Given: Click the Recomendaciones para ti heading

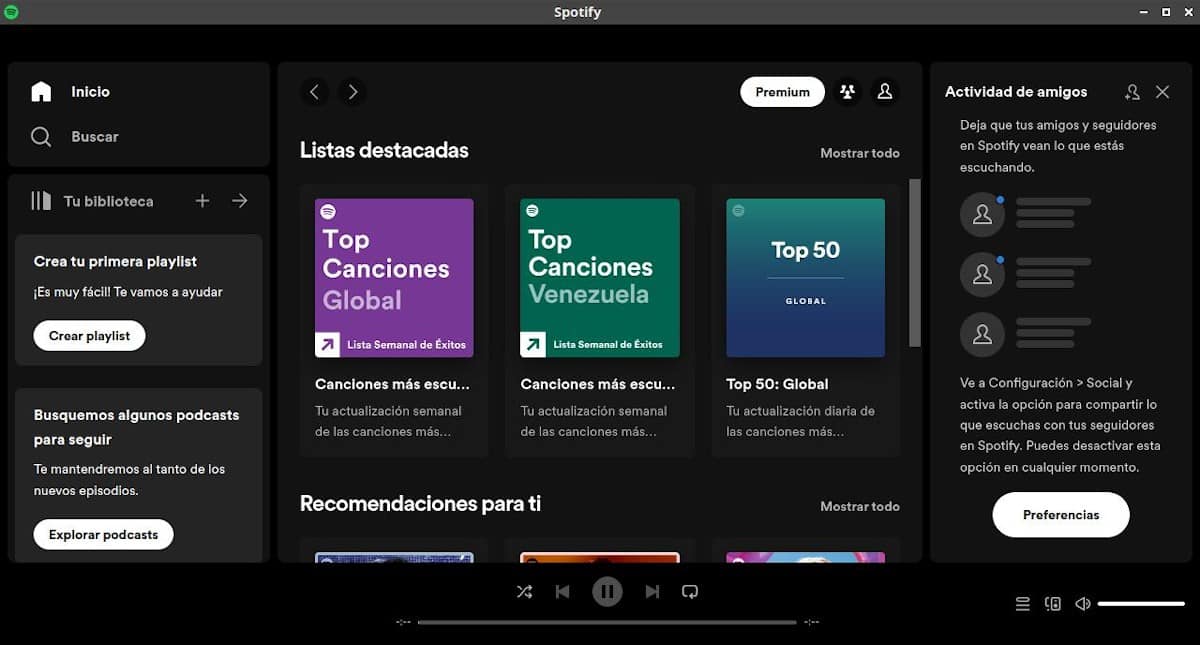Looking at the screenshot, I should [x=420, y=503].
